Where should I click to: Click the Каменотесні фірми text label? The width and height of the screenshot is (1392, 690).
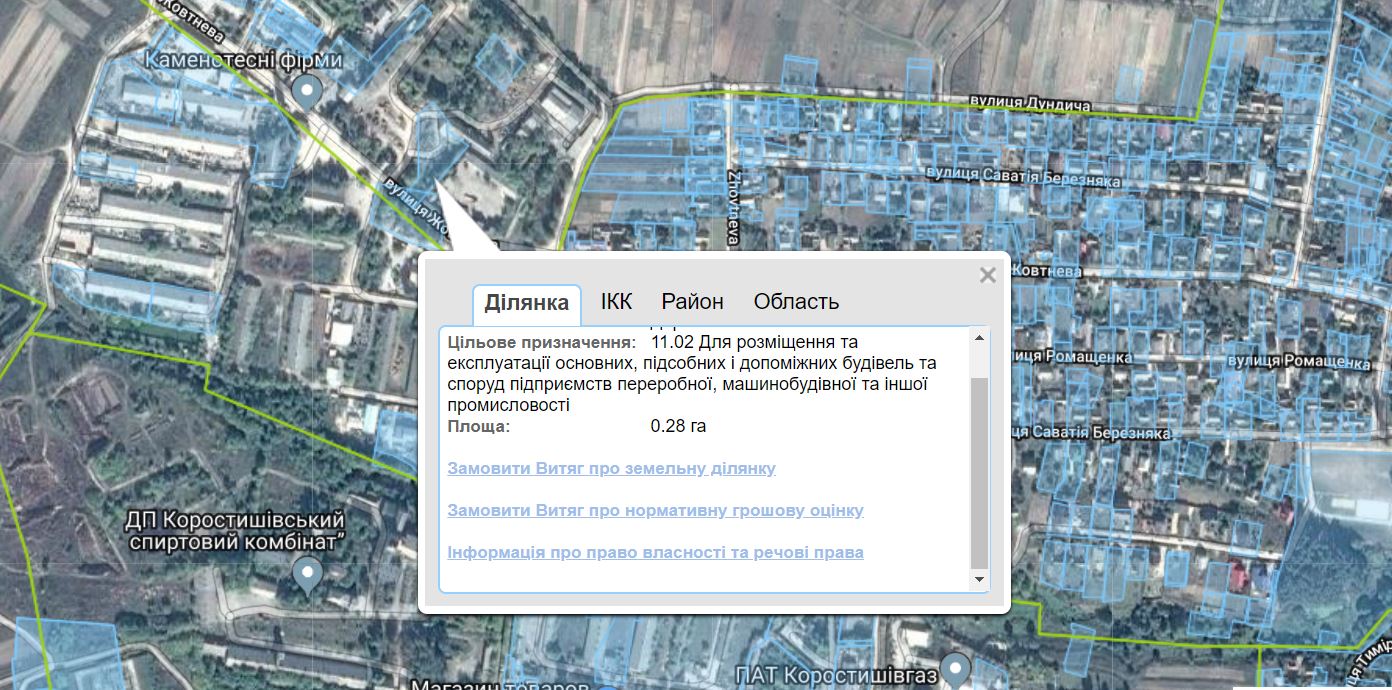(244, 61)
